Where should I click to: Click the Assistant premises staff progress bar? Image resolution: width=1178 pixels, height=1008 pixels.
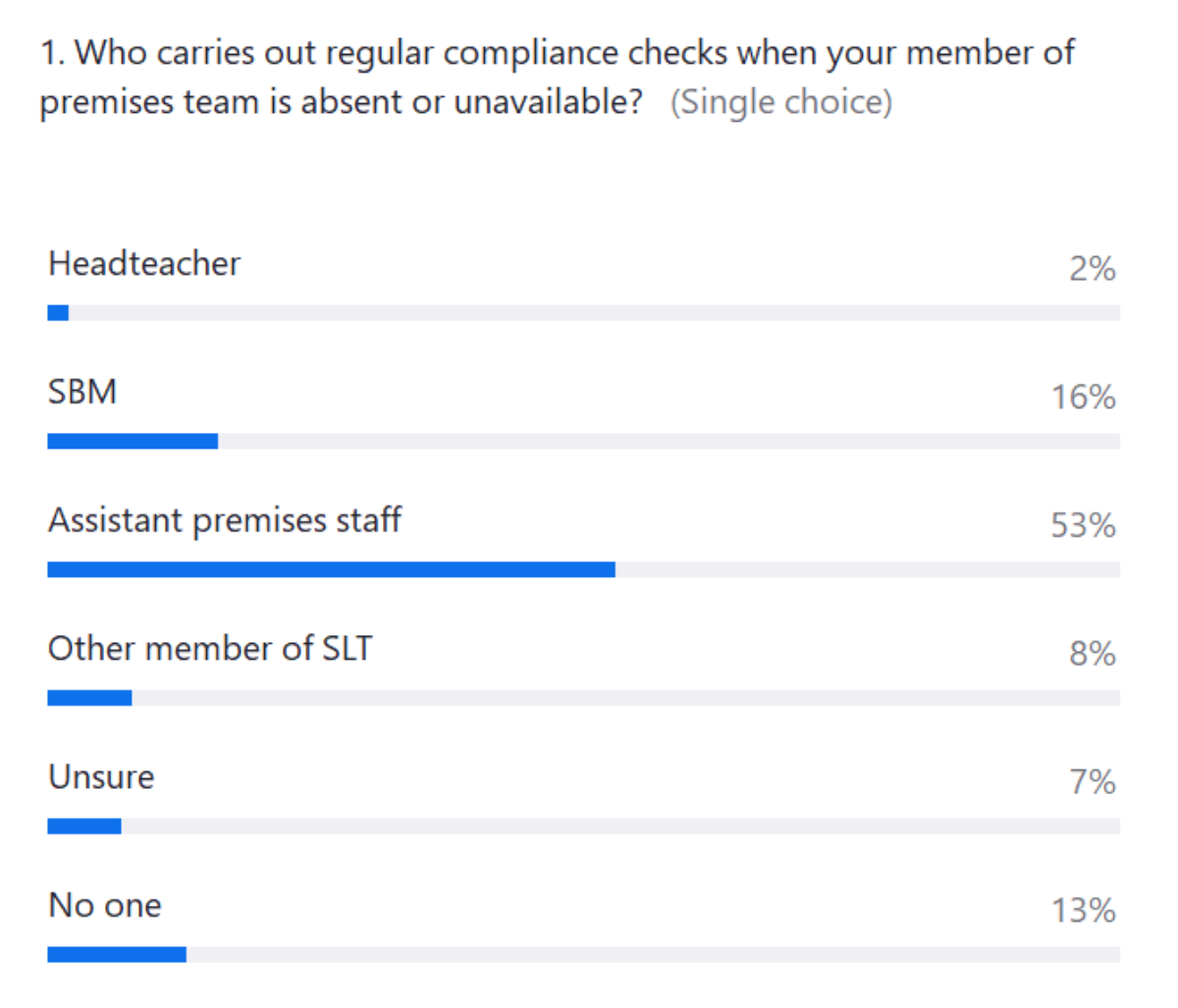pyautogui.click(x=583, y=570)
